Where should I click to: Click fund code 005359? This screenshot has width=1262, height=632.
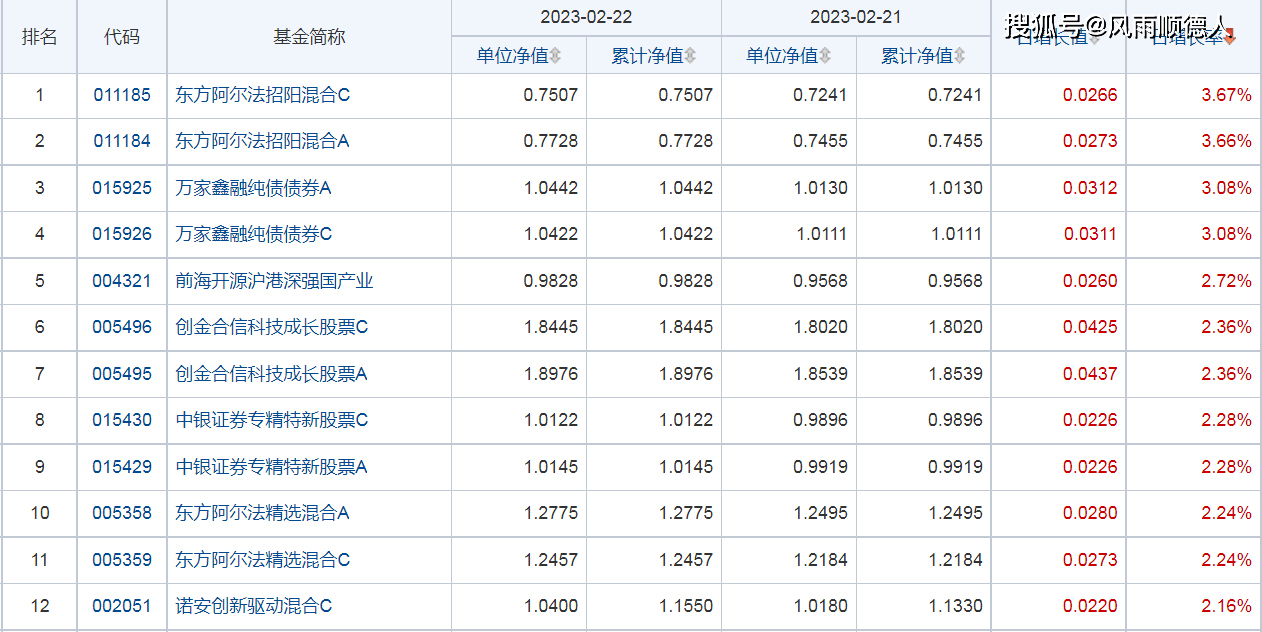(x=122, y=560)
